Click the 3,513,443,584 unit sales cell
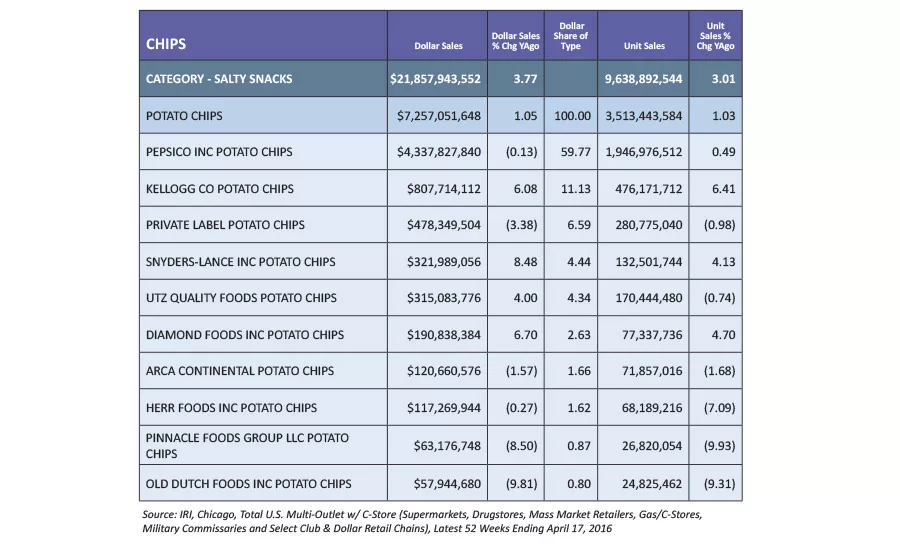Viewport: 900px width, 550px height. (643, 116)
